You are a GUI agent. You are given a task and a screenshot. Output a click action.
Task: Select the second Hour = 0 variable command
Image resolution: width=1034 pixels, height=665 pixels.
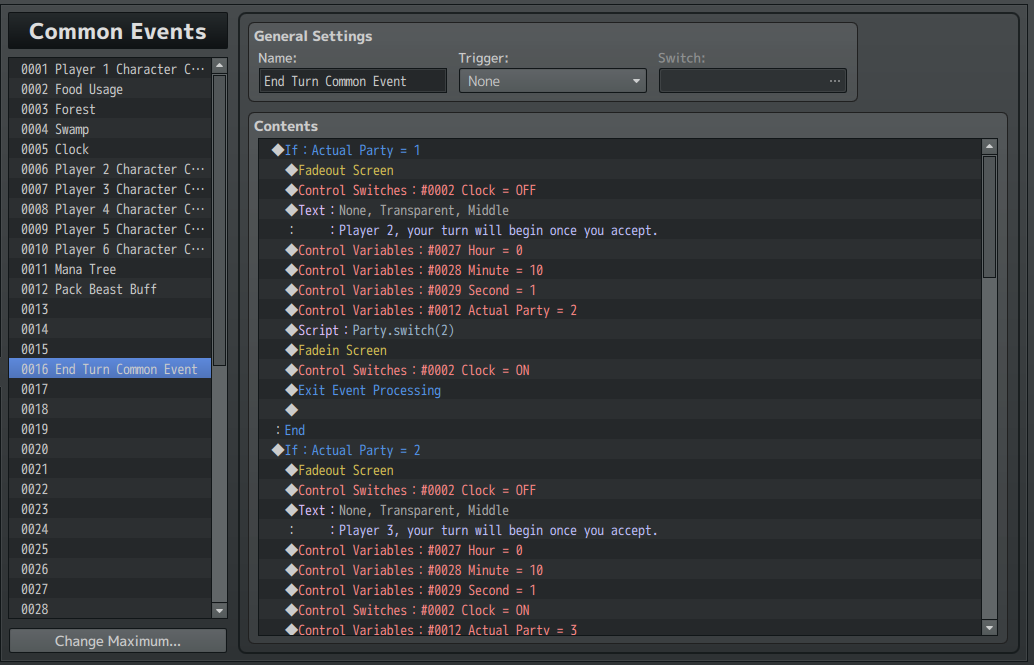click(x=619, y=550)
